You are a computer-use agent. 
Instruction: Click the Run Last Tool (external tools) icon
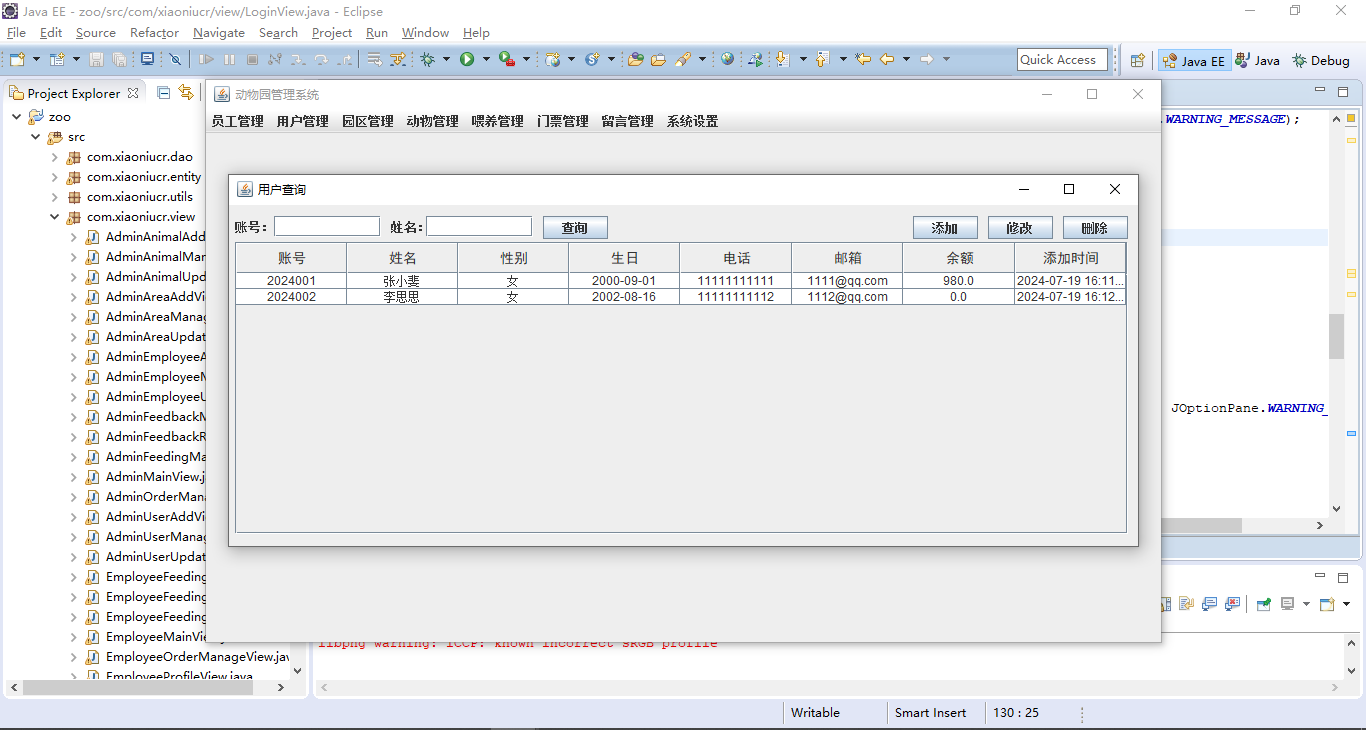tap(507, 60)
